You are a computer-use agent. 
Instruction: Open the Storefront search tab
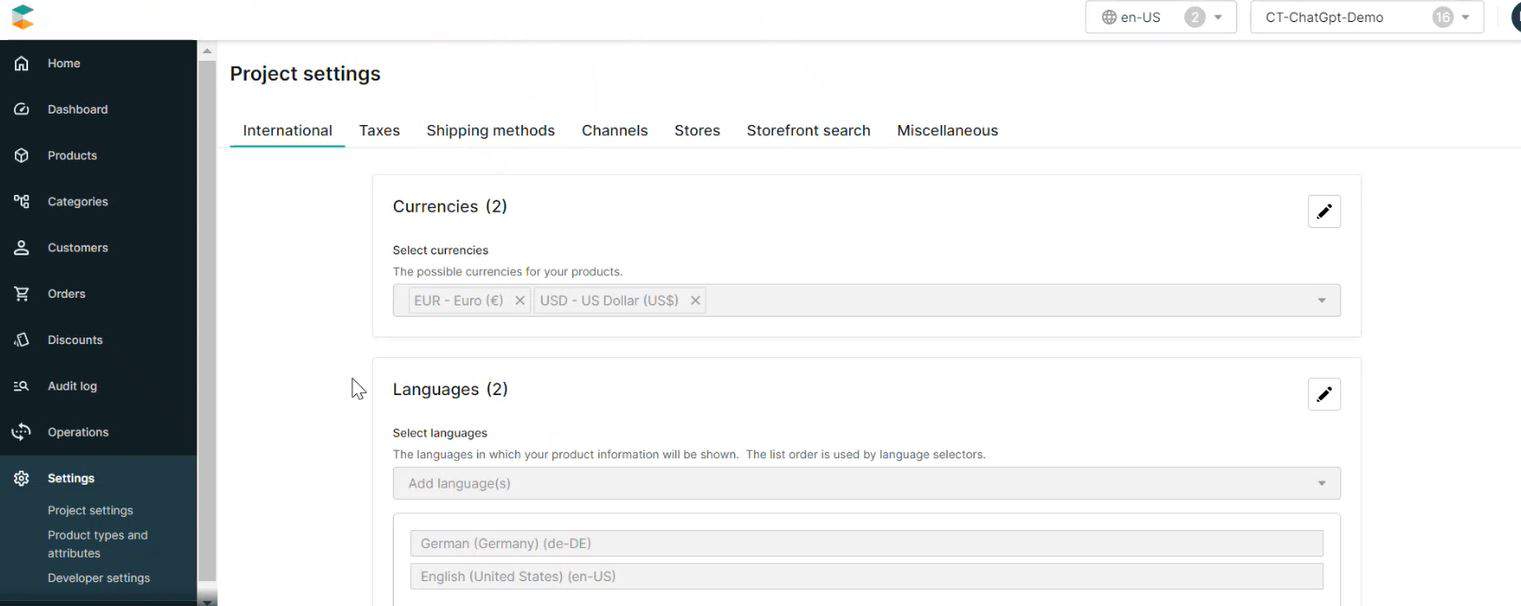point(808,130)
